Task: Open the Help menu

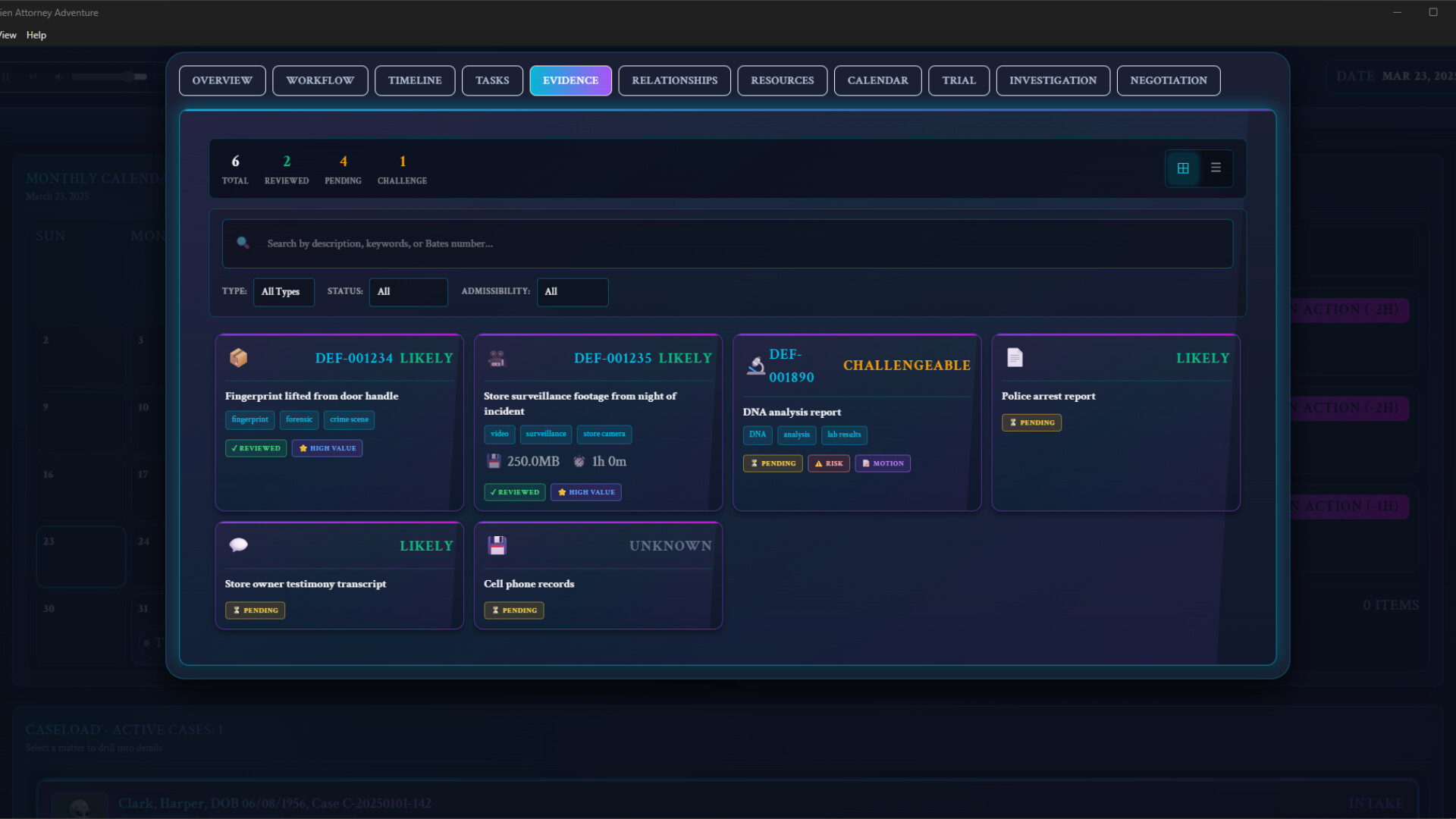Action: click(x=36, y=34)
